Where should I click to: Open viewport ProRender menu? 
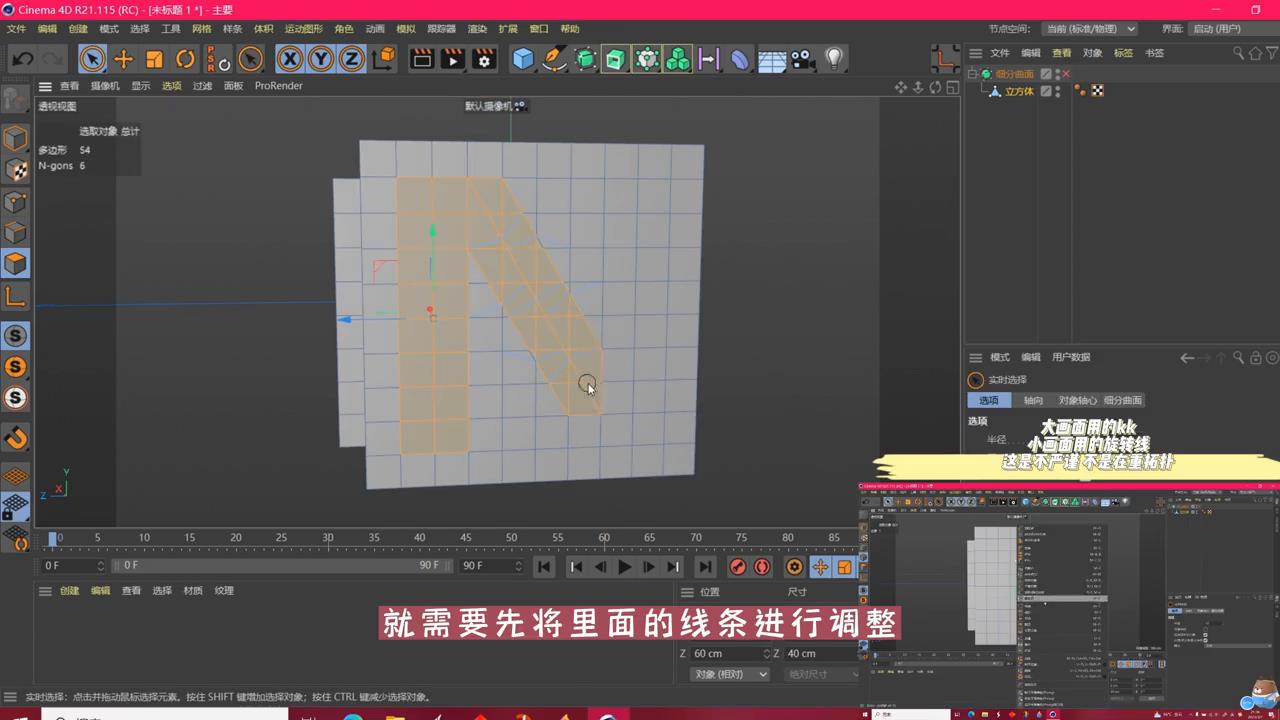[x=278, y=86]
